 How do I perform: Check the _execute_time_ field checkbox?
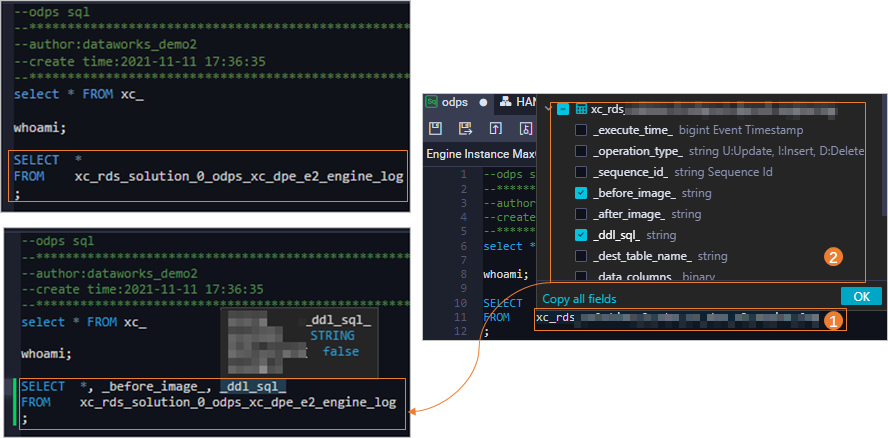(x=581, y=130)
